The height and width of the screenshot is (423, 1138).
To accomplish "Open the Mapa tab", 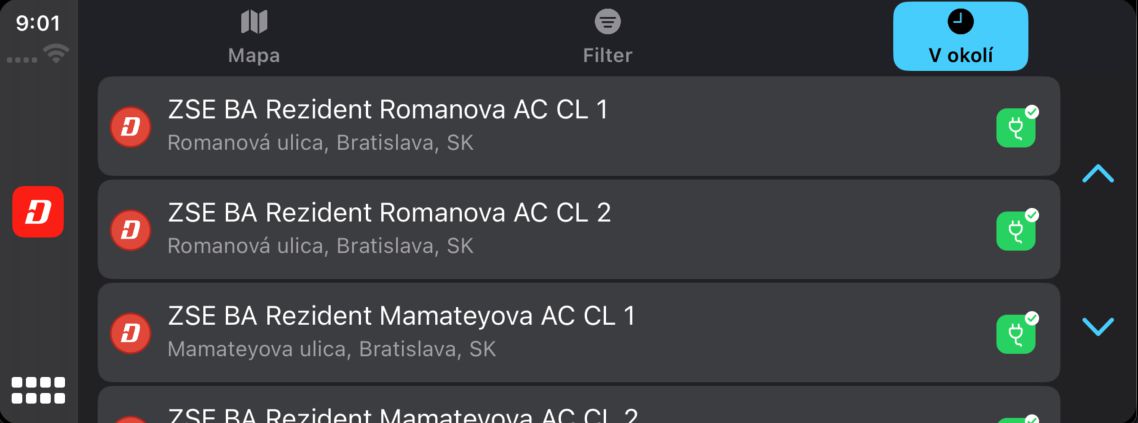I will coord(254,36).
